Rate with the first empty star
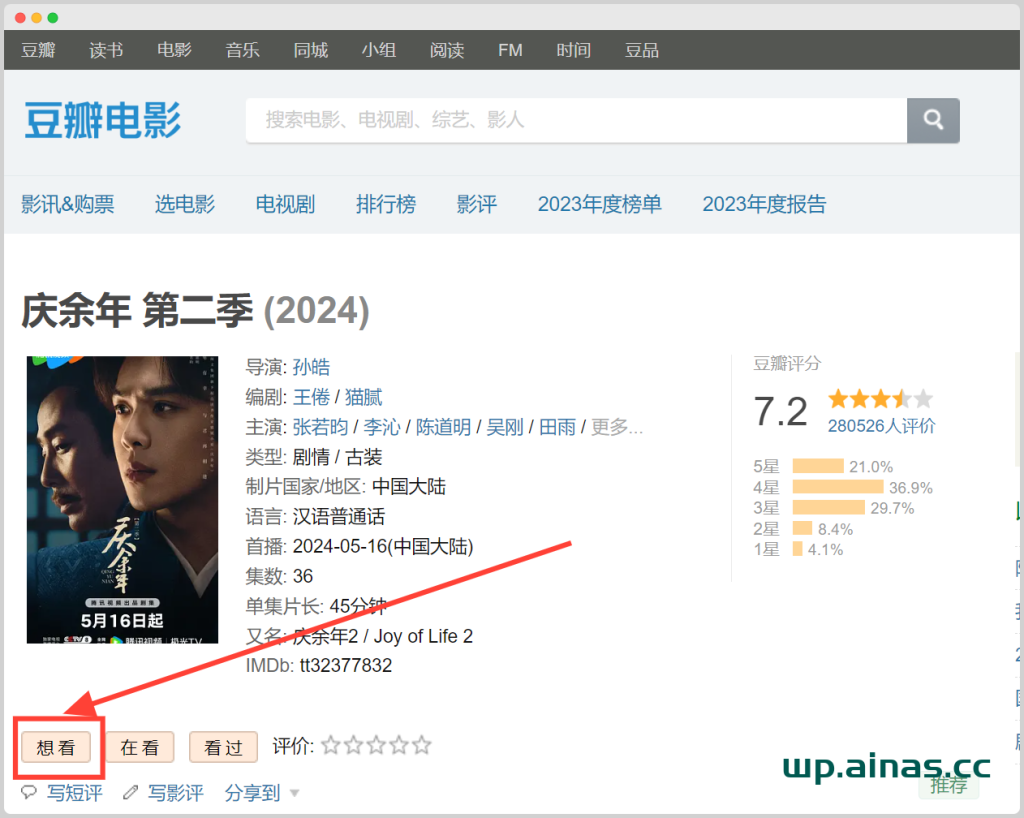 [x=331, y=745]
